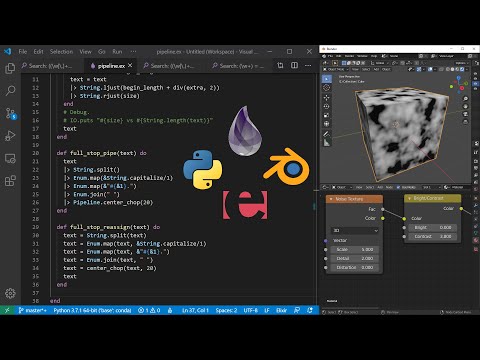Show errors and warnings count in status bar
Viewport: 480px width, 360px height.
click(x=149, y=310)
